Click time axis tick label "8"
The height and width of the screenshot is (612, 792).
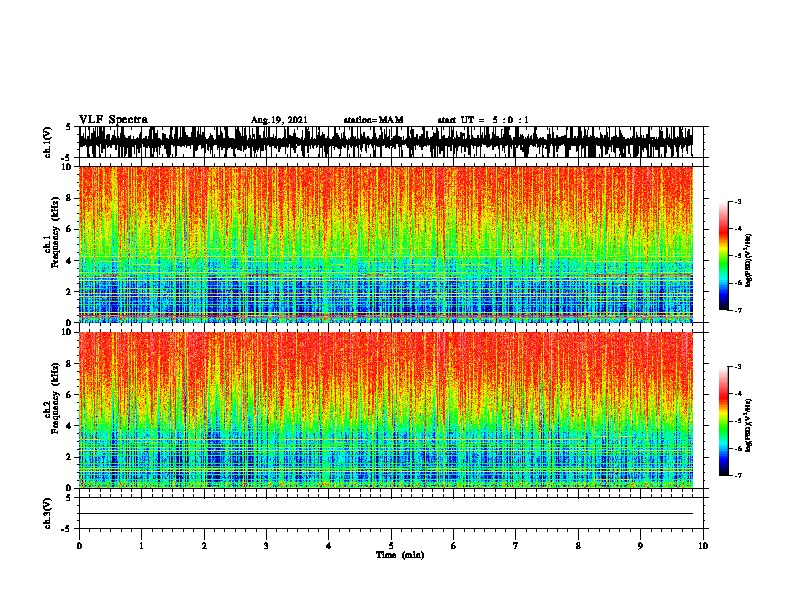click(x=578, y=546)
